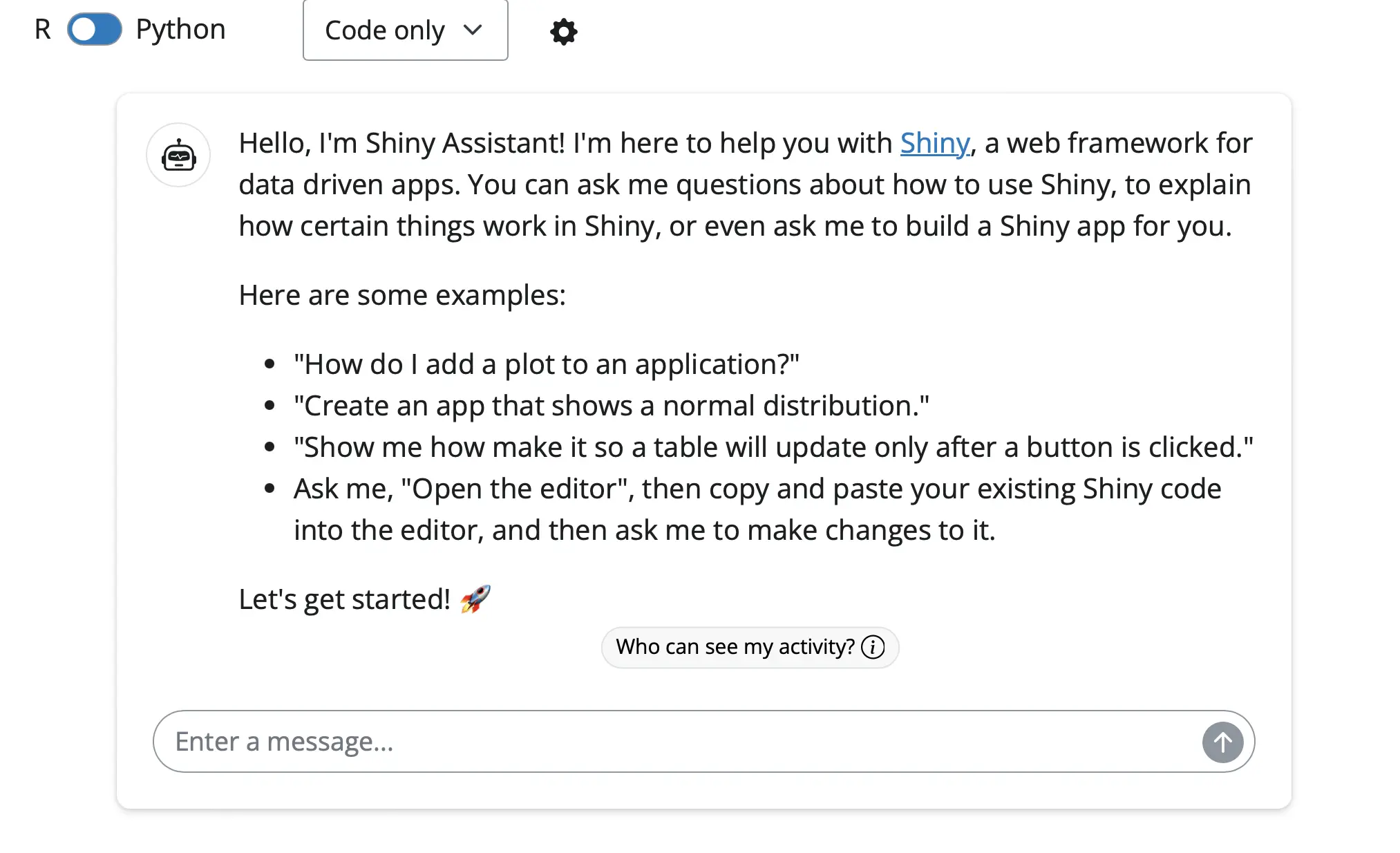The image size is (1400, 853).
Task: Click the example "How do I add a plot to an application?"
Action: 547,364
